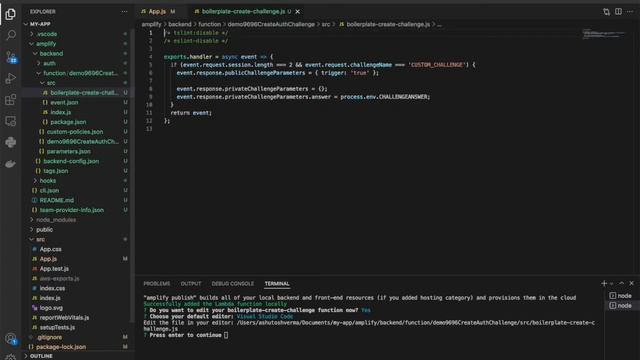Open the Explorer view icon

click(x=11, y=14)
